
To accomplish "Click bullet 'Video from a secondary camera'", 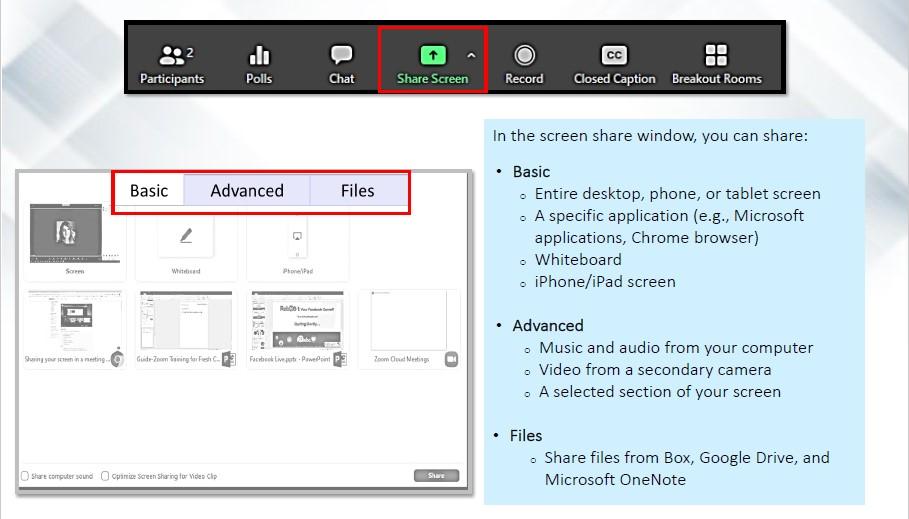I will pos(655,370).
